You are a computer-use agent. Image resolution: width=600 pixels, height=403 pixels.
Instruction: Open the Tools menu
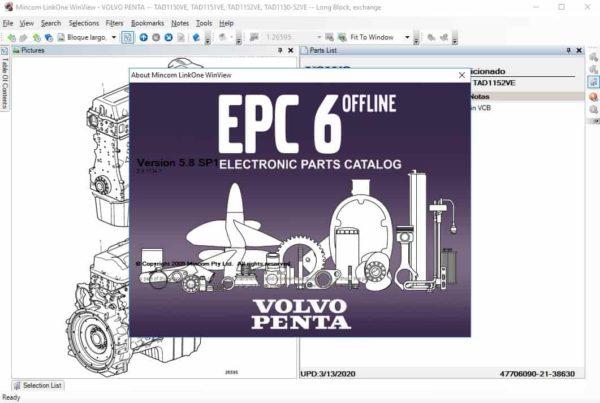click(x=204, y=23)
